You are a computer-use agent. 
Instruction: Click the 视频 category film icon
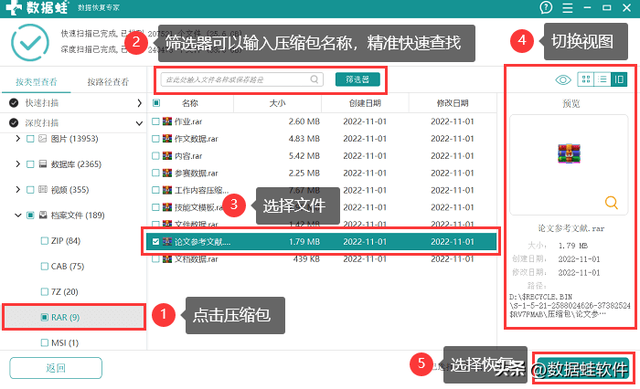(x=42, y=189)
